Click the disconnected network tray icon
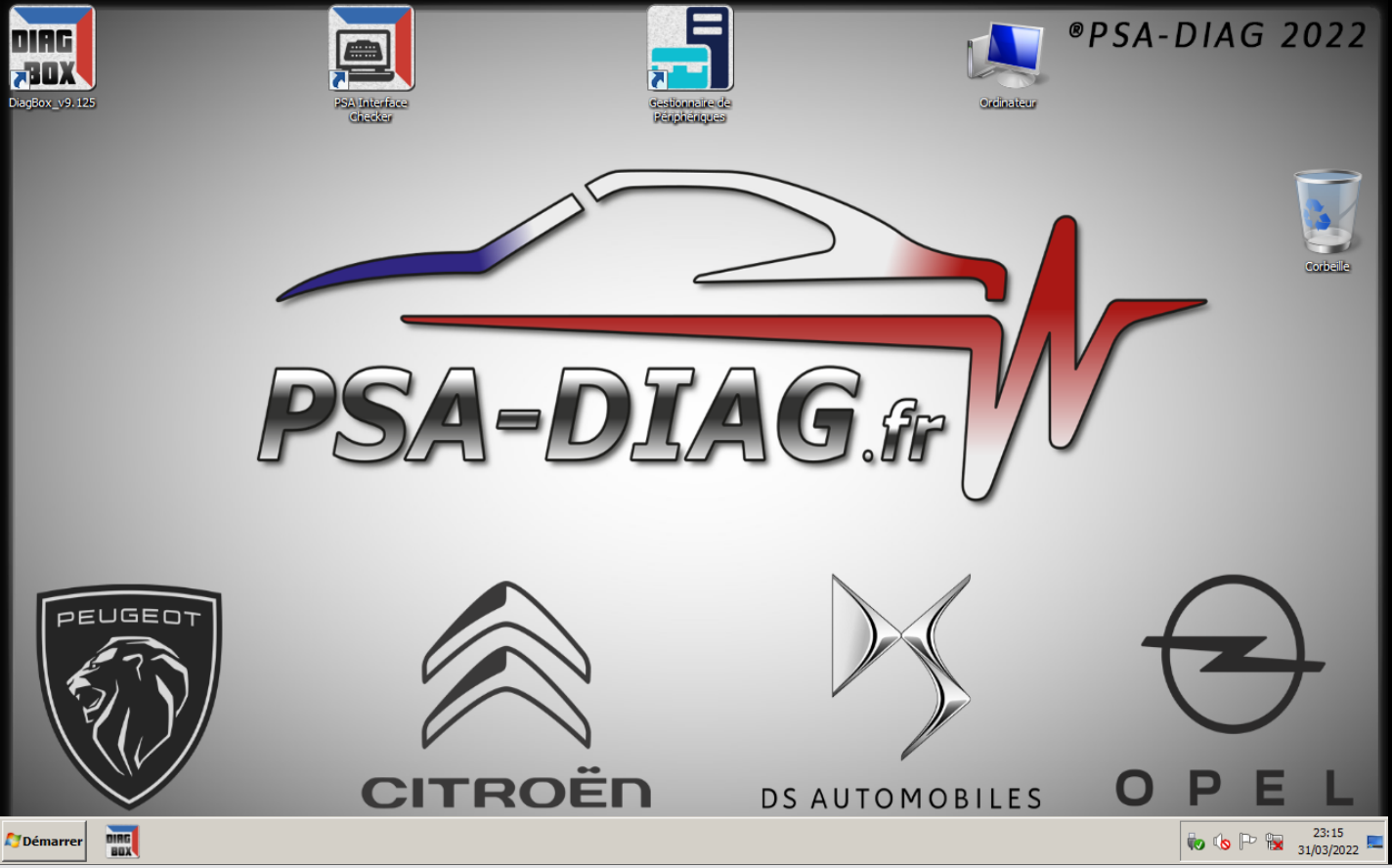This screenshot has width=1392, height=868. pos(1275,842)
